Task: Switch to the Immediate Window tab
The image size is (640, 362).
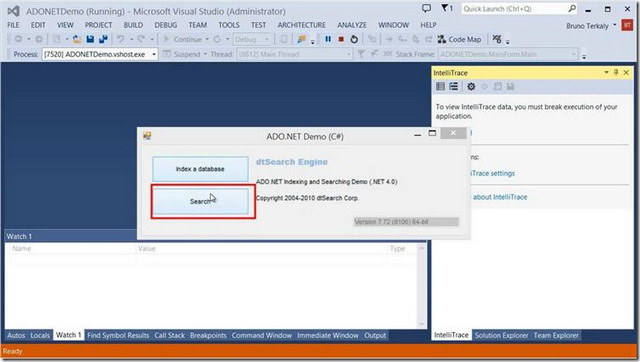Action: click(x=328, y=335)
